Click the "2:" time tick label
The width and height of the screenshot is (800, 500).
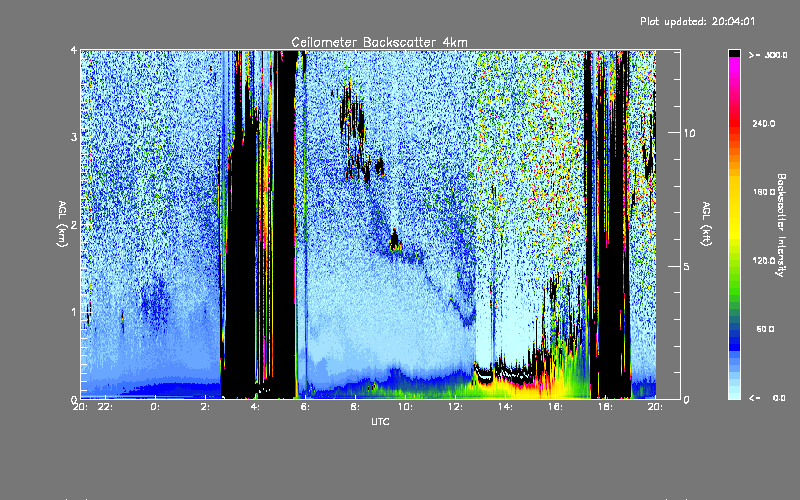(x=206, y=407)
